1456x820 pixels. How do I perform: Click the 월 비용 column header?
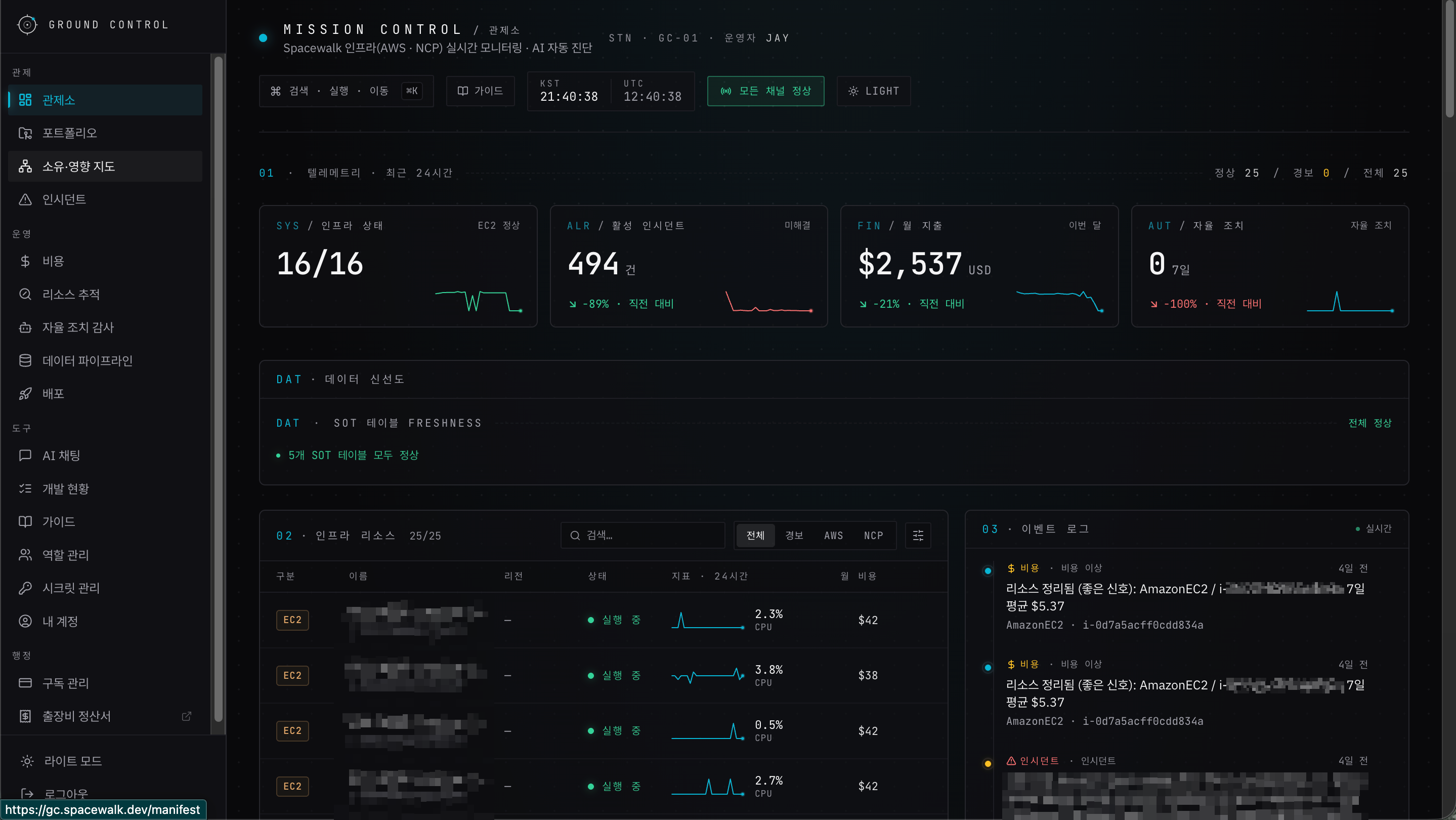[x=858, y=576]
